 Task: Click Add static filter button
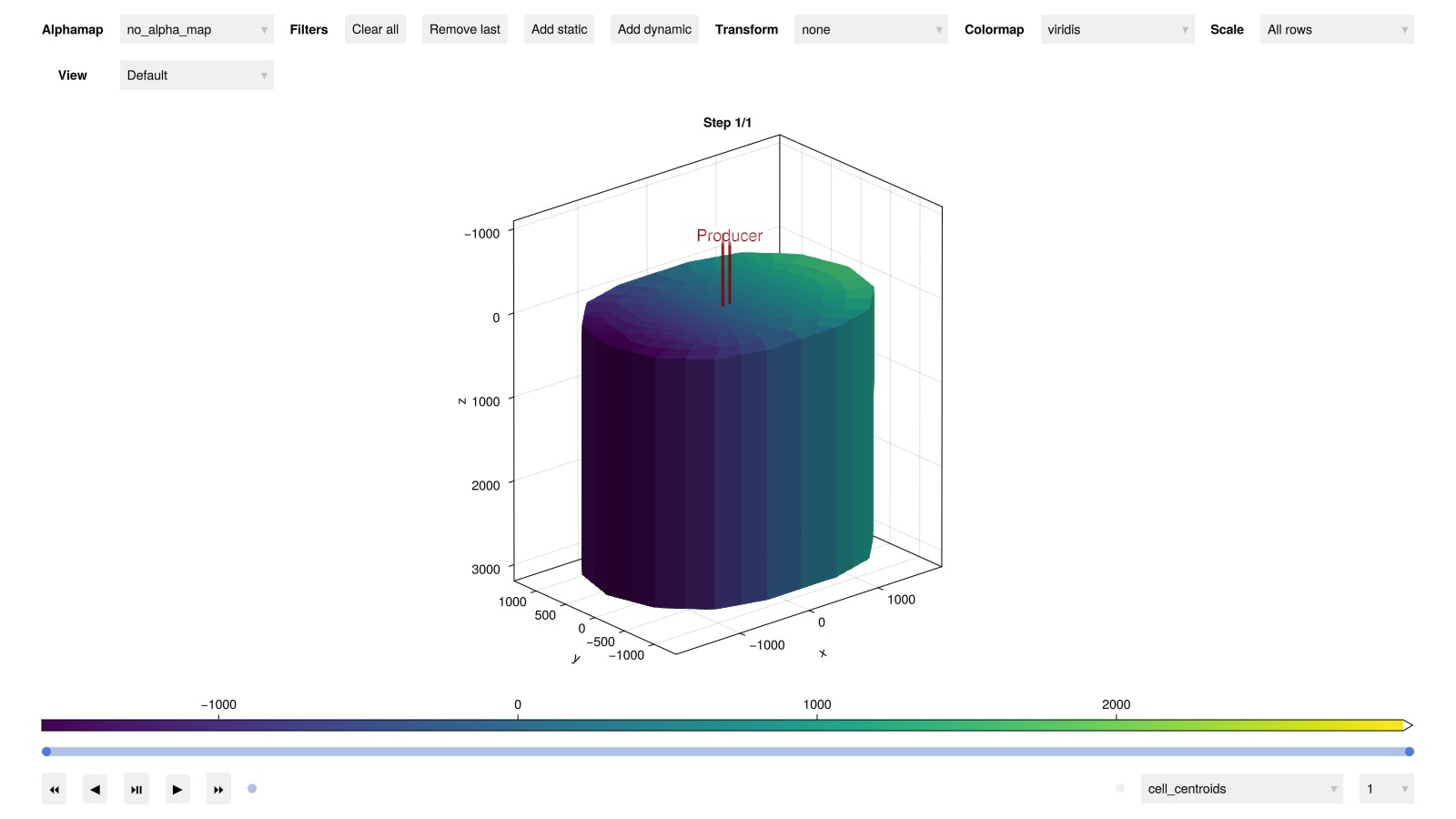559,30
